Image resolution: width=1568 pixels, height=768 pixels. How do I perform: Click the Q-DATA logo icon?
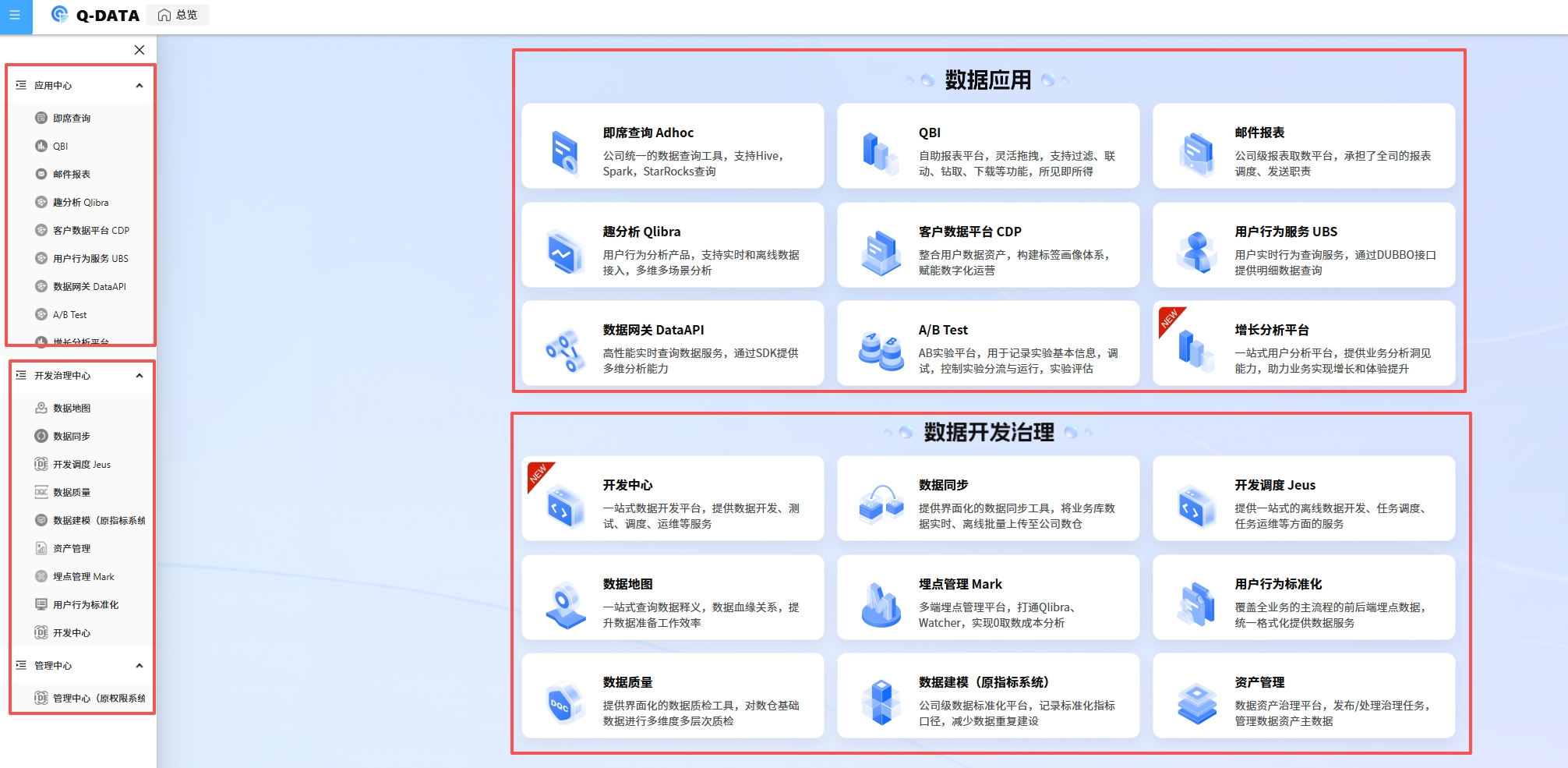coord(60,15)
